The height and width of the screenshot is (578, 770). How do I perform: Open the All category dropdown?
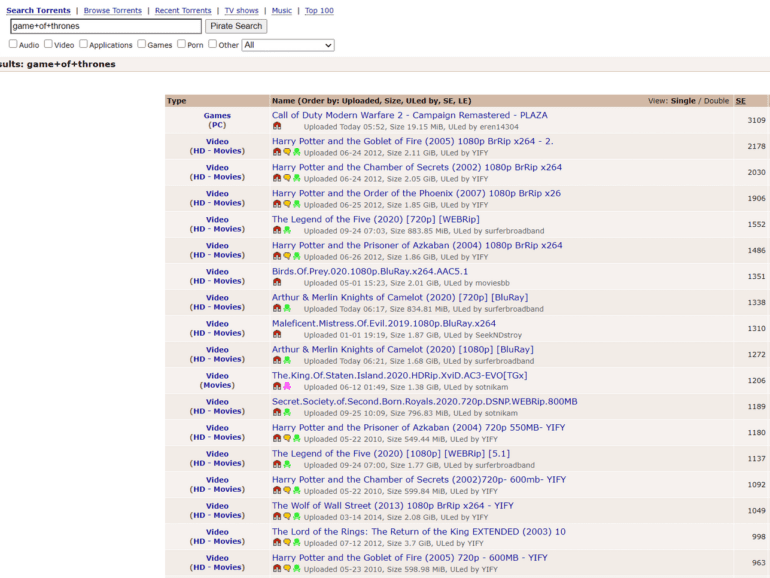[288, 45]
